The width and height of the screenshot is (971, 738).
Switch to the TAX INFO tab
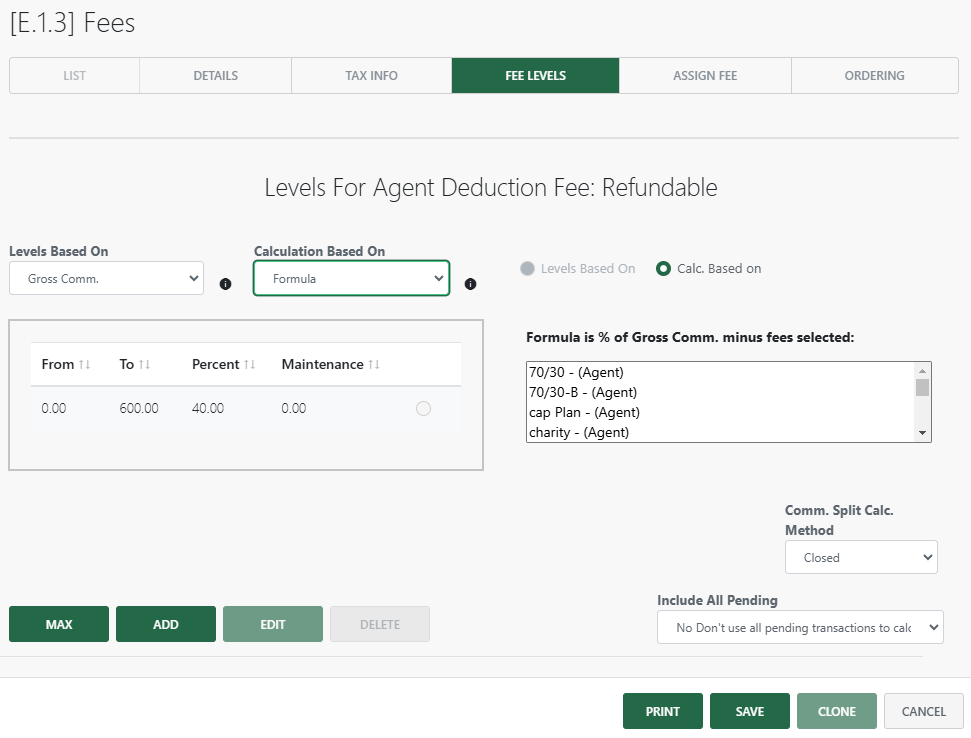coord(371,75)
